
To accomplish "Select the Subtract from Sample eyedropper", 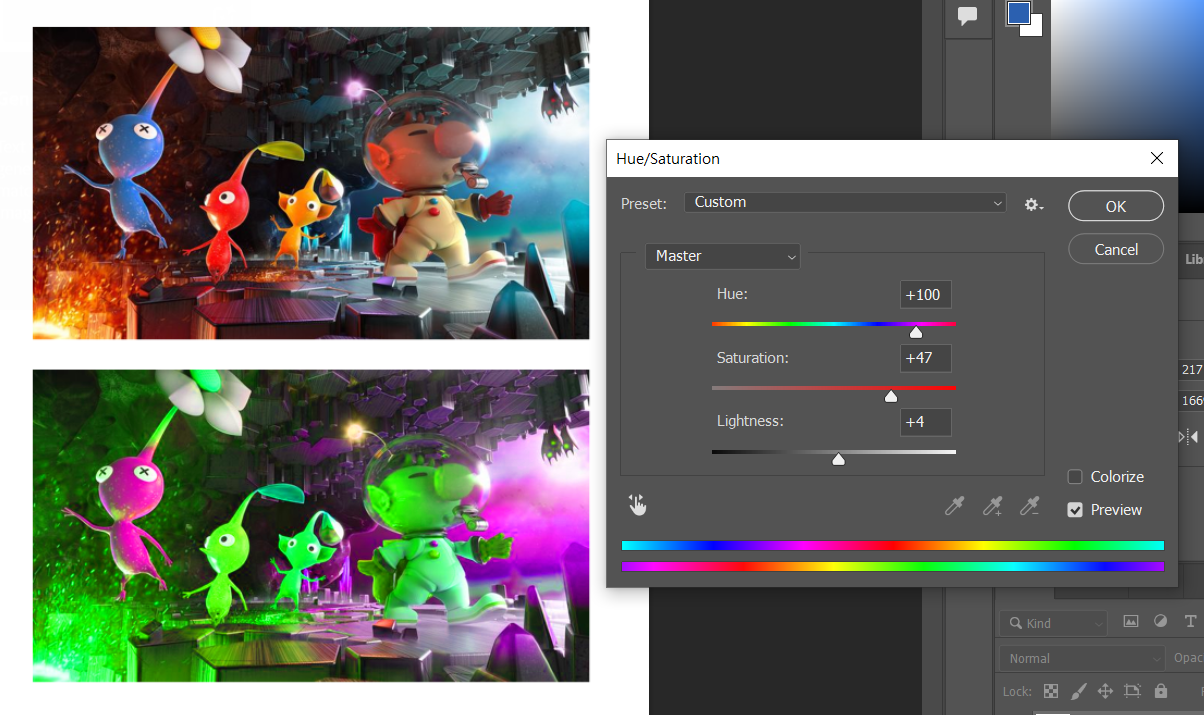I will (x=1029, y=506).
